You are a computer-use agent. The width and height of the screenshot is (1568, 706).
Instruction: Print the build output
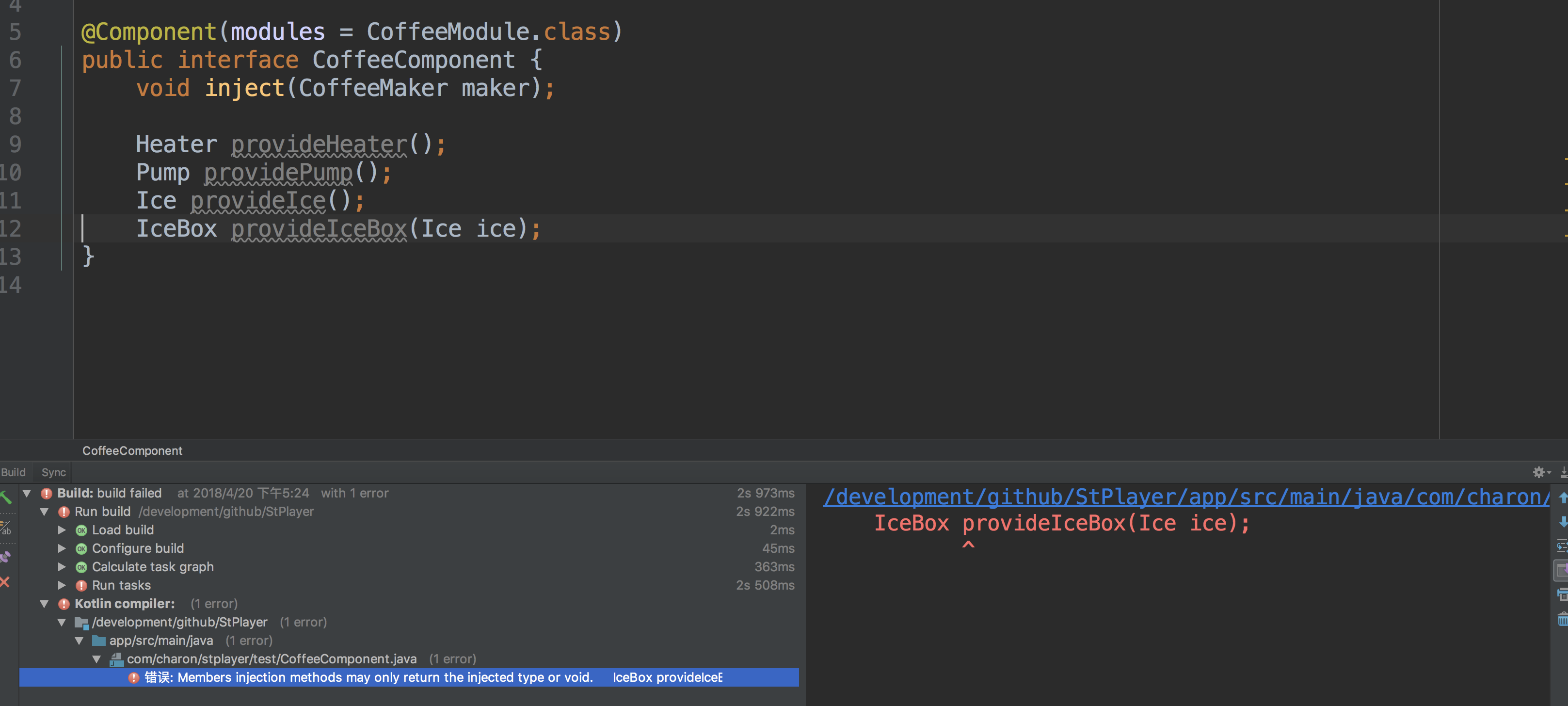pyautogui.click(x=1563, y=594)
